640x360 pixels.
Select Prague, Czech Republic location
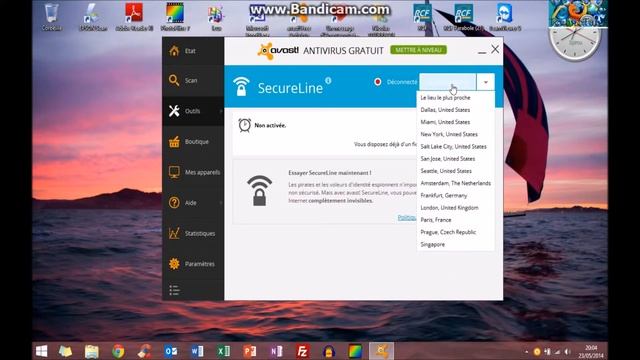coord(456,232)
